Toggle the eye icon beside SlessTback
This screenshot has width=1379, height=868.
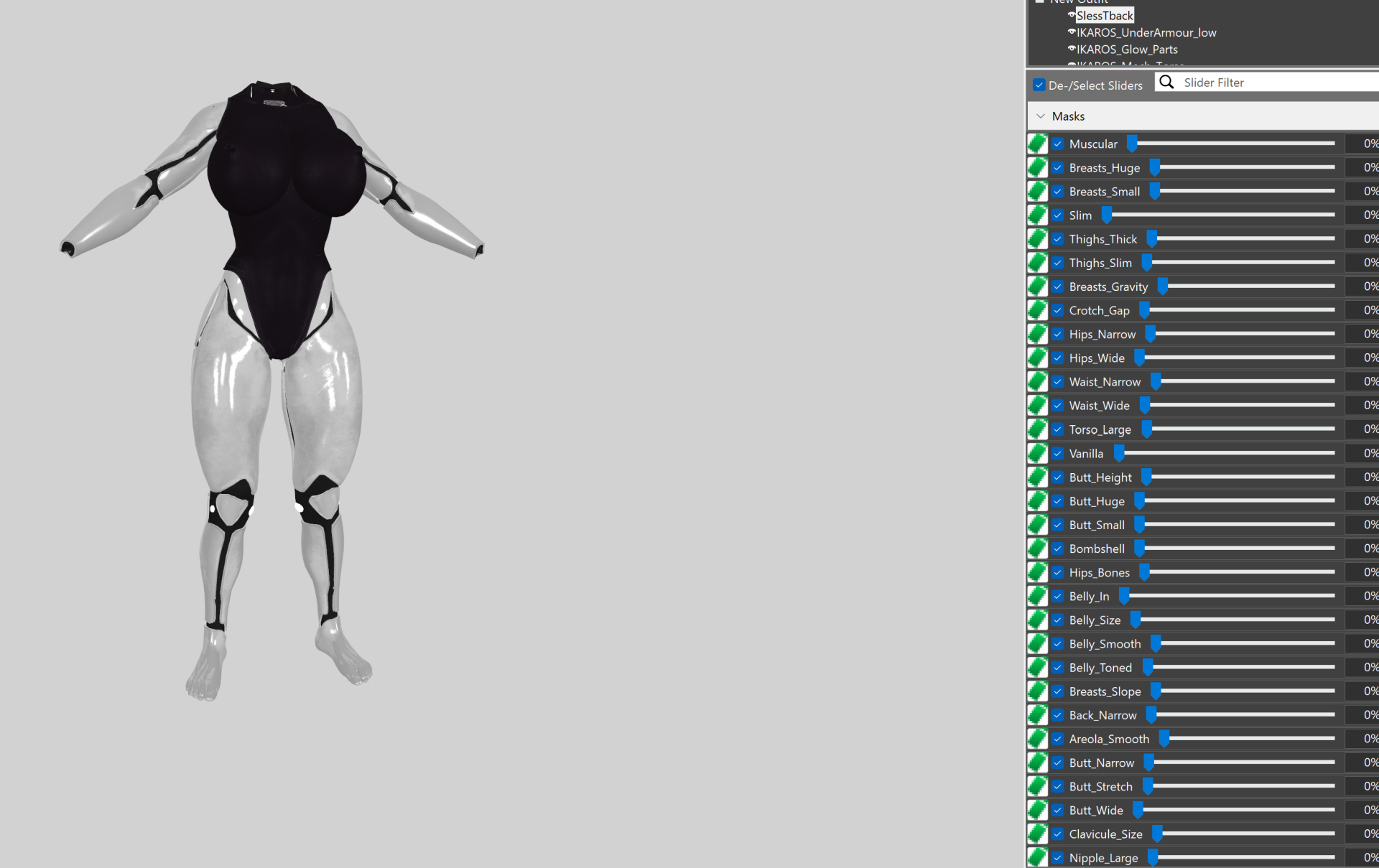(1071, 15)
